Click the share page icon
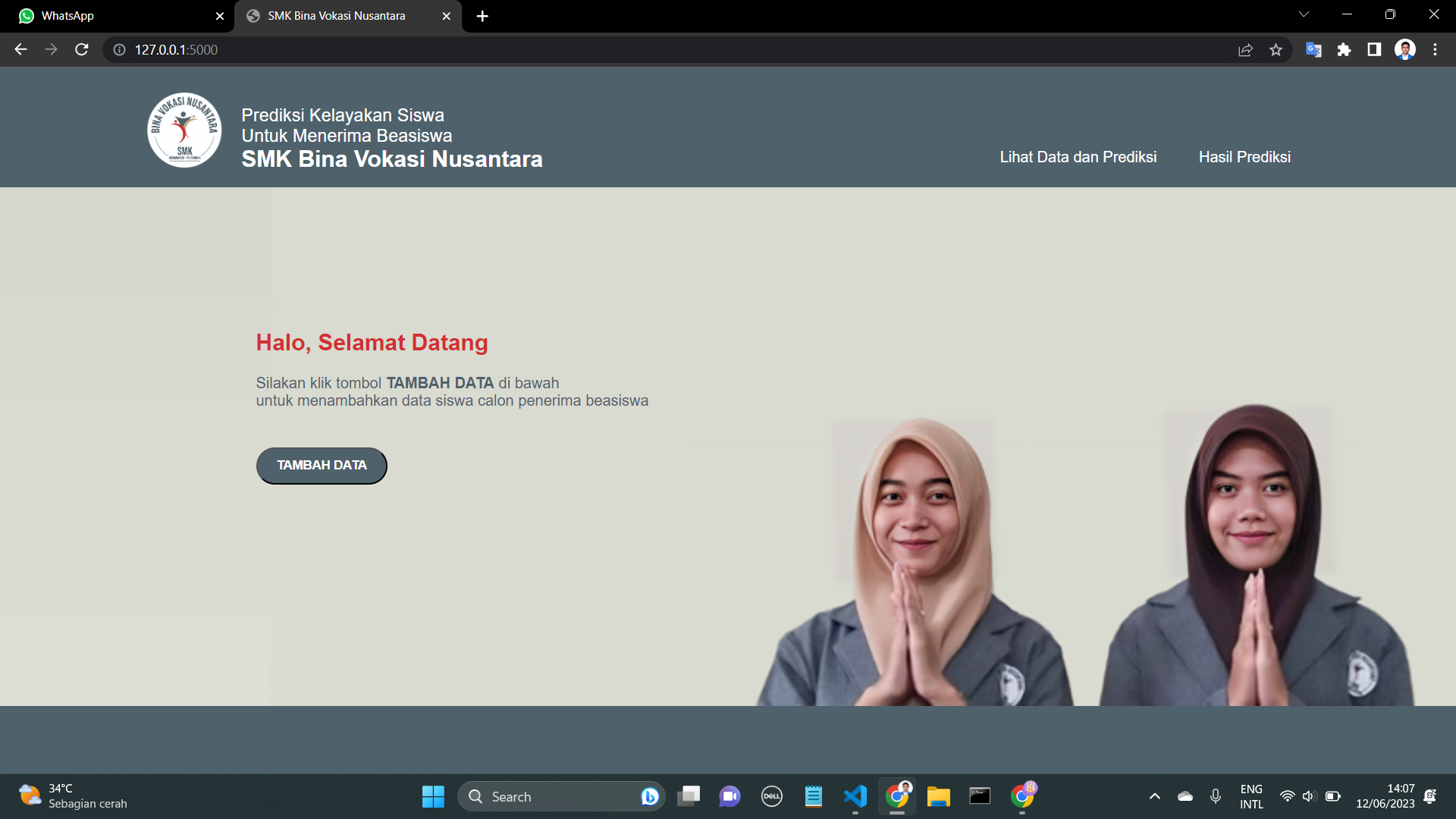The height and width of the screenshot is (819, 1456). click(1245, 49)
